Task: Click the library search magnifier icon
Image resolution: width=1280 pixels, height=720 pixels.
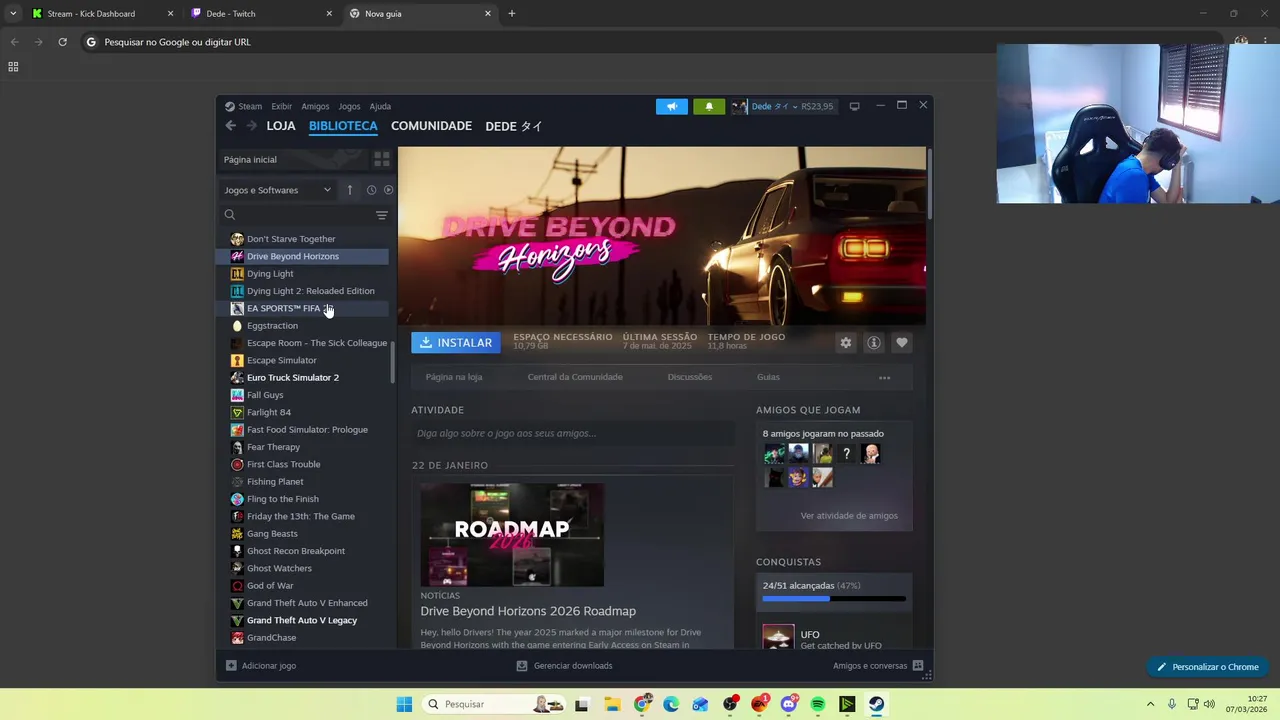Action: point(230,215)
